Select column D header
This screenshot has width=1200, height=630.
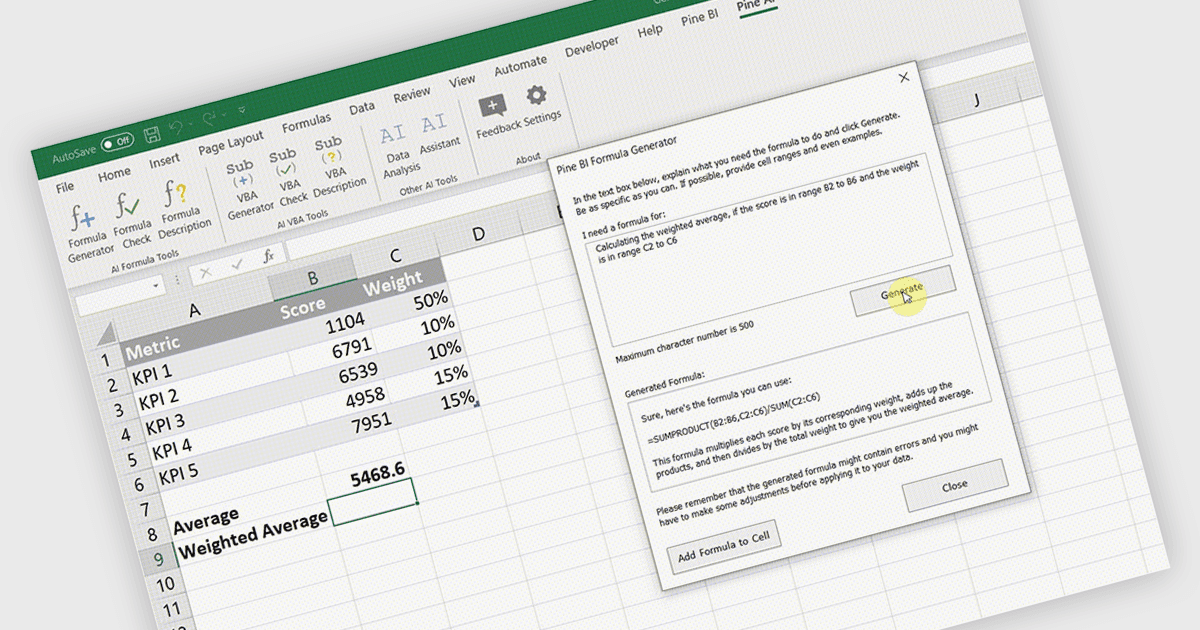(x=478, y=233)
